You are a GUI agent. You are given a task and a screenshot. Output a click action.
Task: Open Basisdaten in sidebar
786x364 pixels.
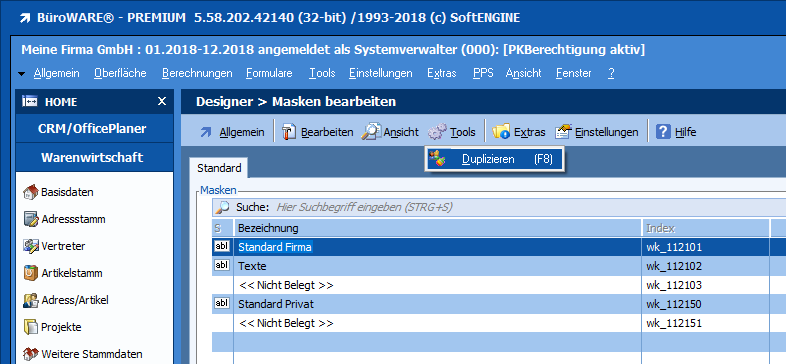click(67, 192)
